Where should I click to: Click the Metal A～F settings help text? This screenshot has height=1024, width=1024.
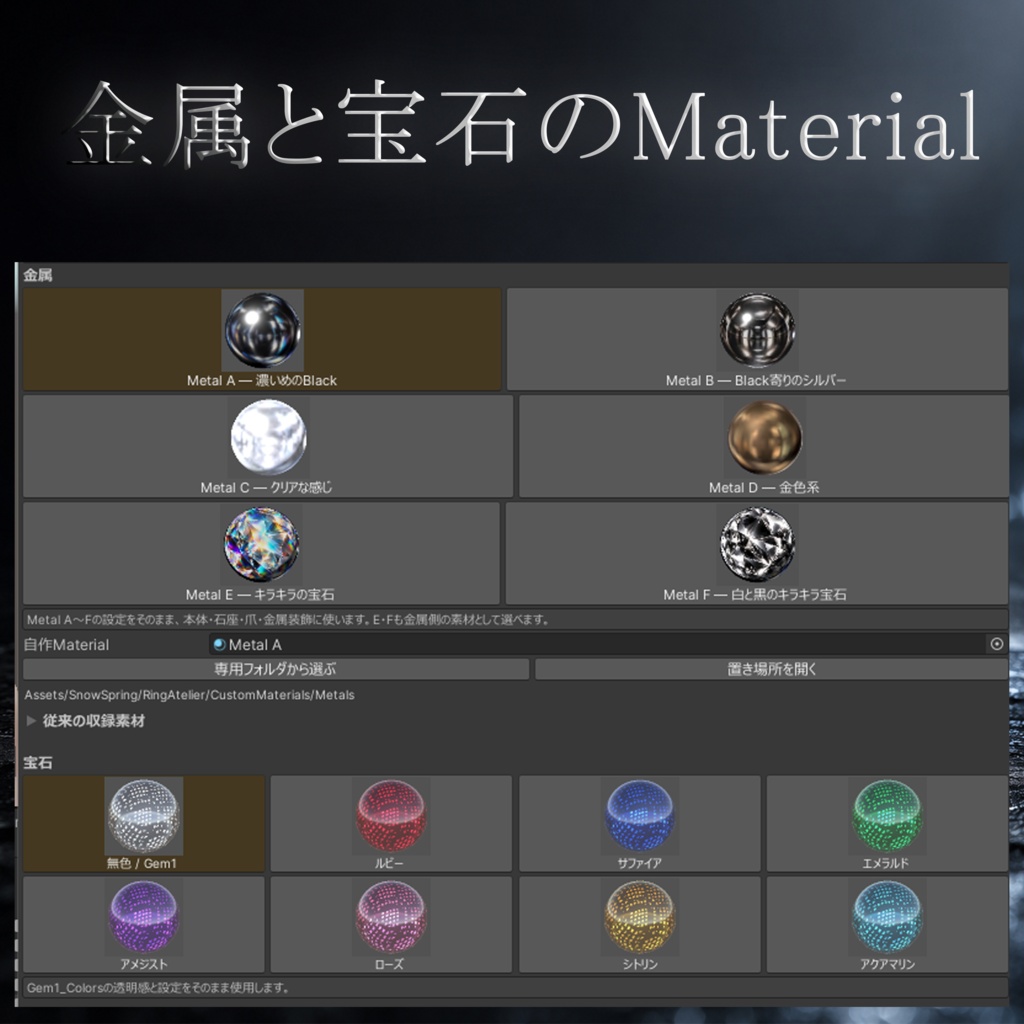pyautogui.click(x=288, y=619)
